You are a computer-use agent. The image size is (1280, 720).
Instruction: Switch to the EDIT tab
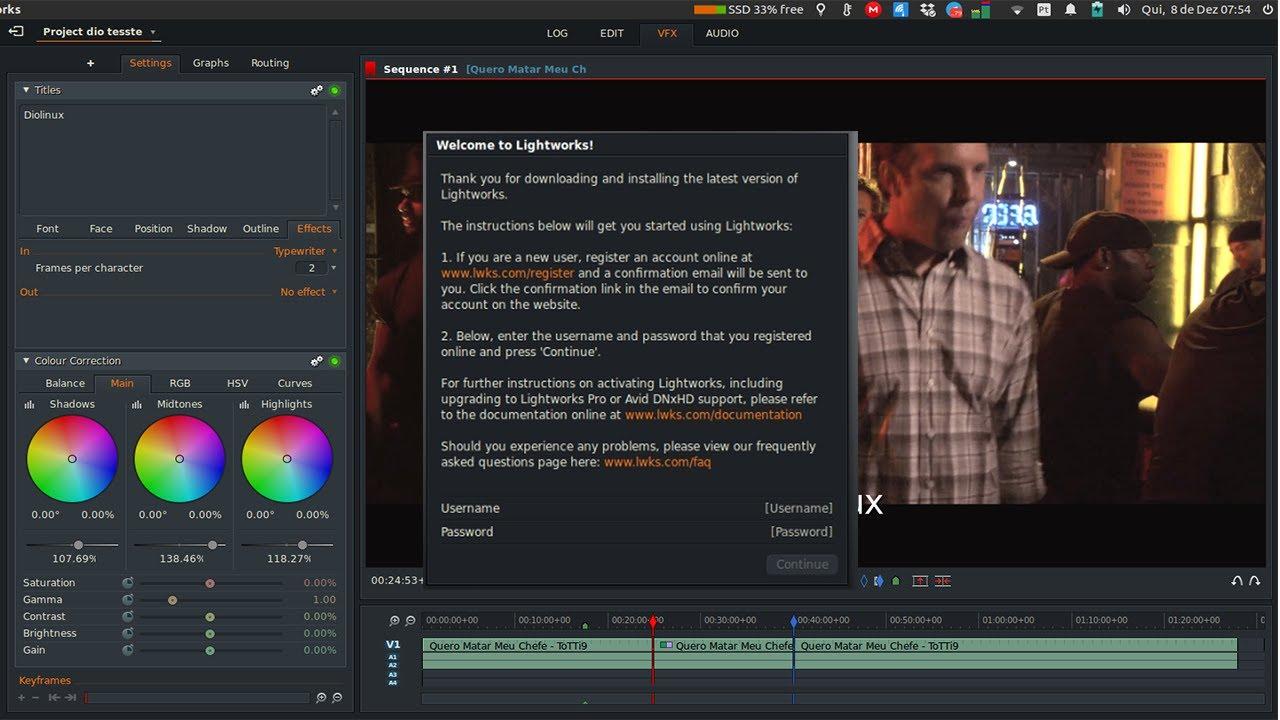pos(612,33)
